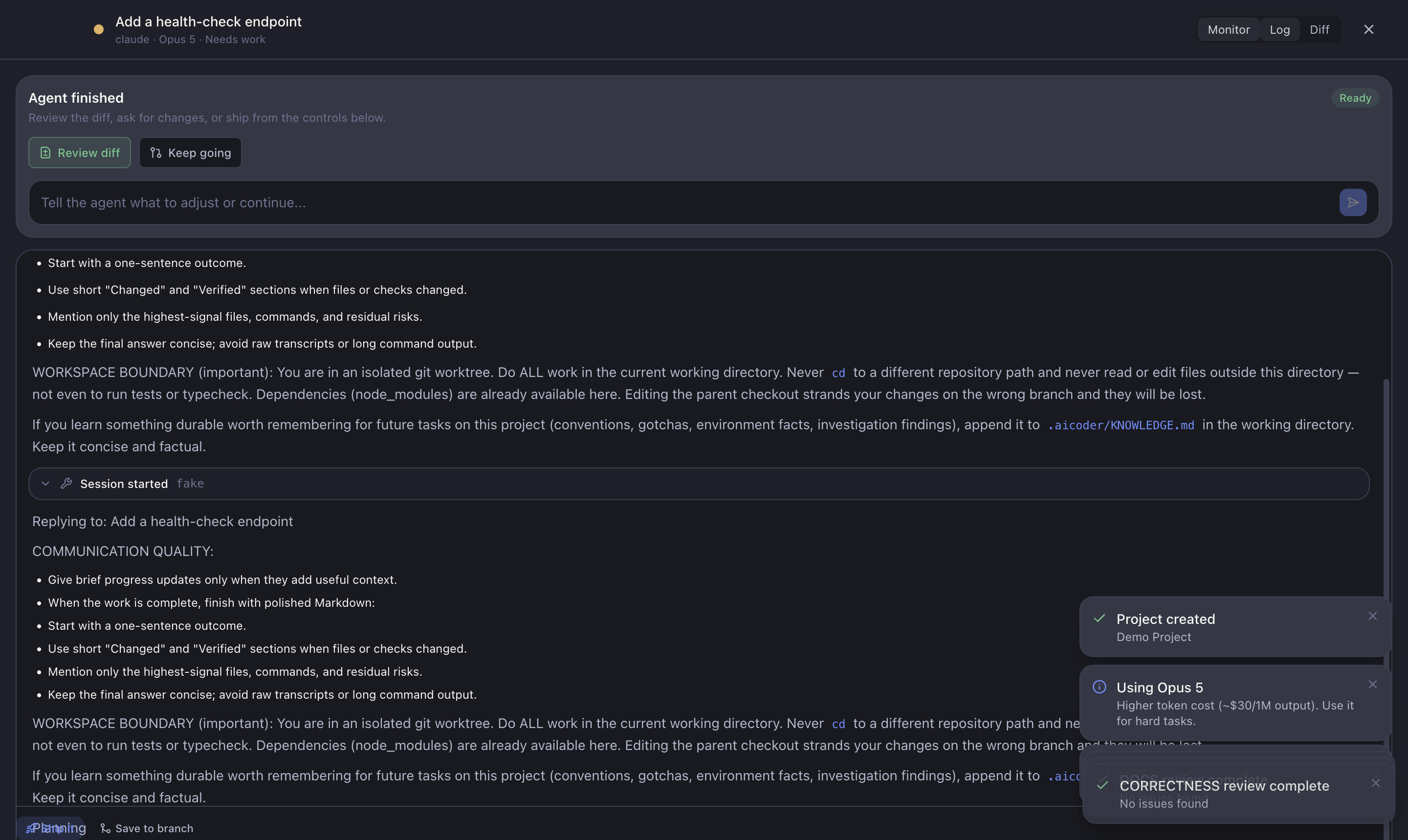Viewport: 1408px width, 840px height.
Task: Click the checkmark on CORRECTNESS review toast
Action: pyautogui.click(x=1102, y=785)
